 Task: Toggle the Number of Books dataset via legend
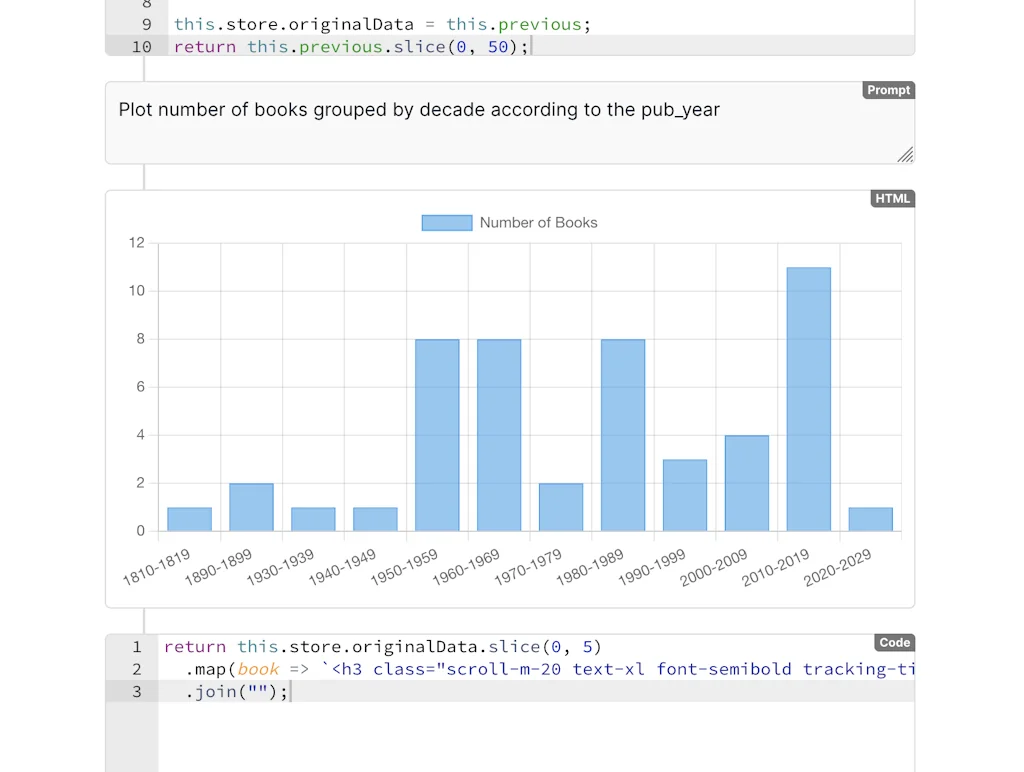(538, 222)
